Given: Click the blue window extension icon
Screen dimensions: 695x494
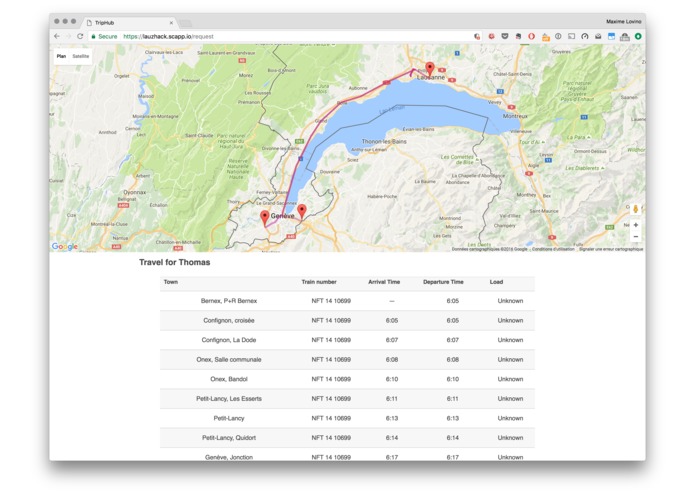Looking at the screenshot, I should click(611, 36).
